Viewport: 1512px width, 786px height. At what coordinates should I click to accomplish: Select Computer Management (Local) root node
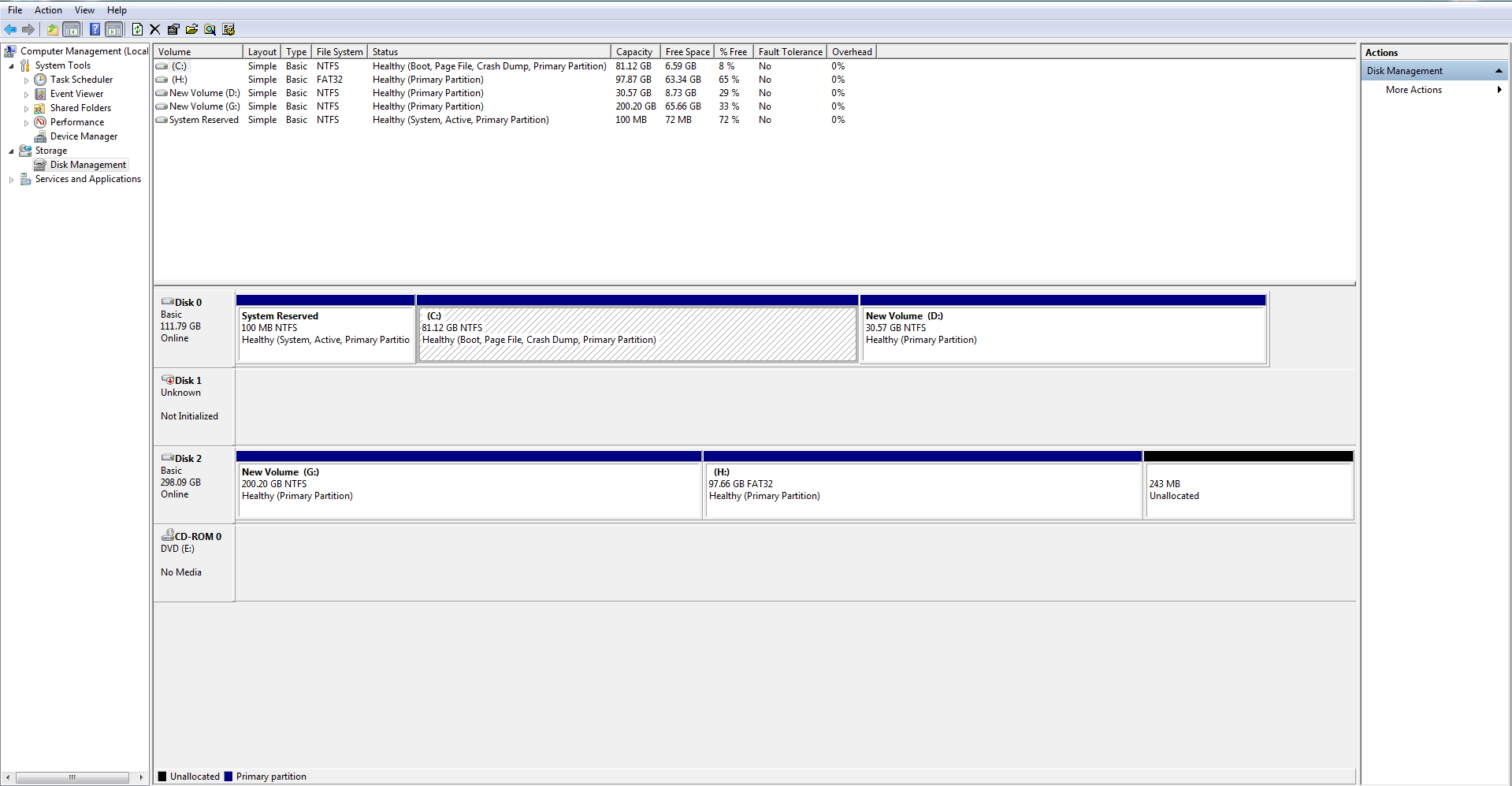(84, 51)
